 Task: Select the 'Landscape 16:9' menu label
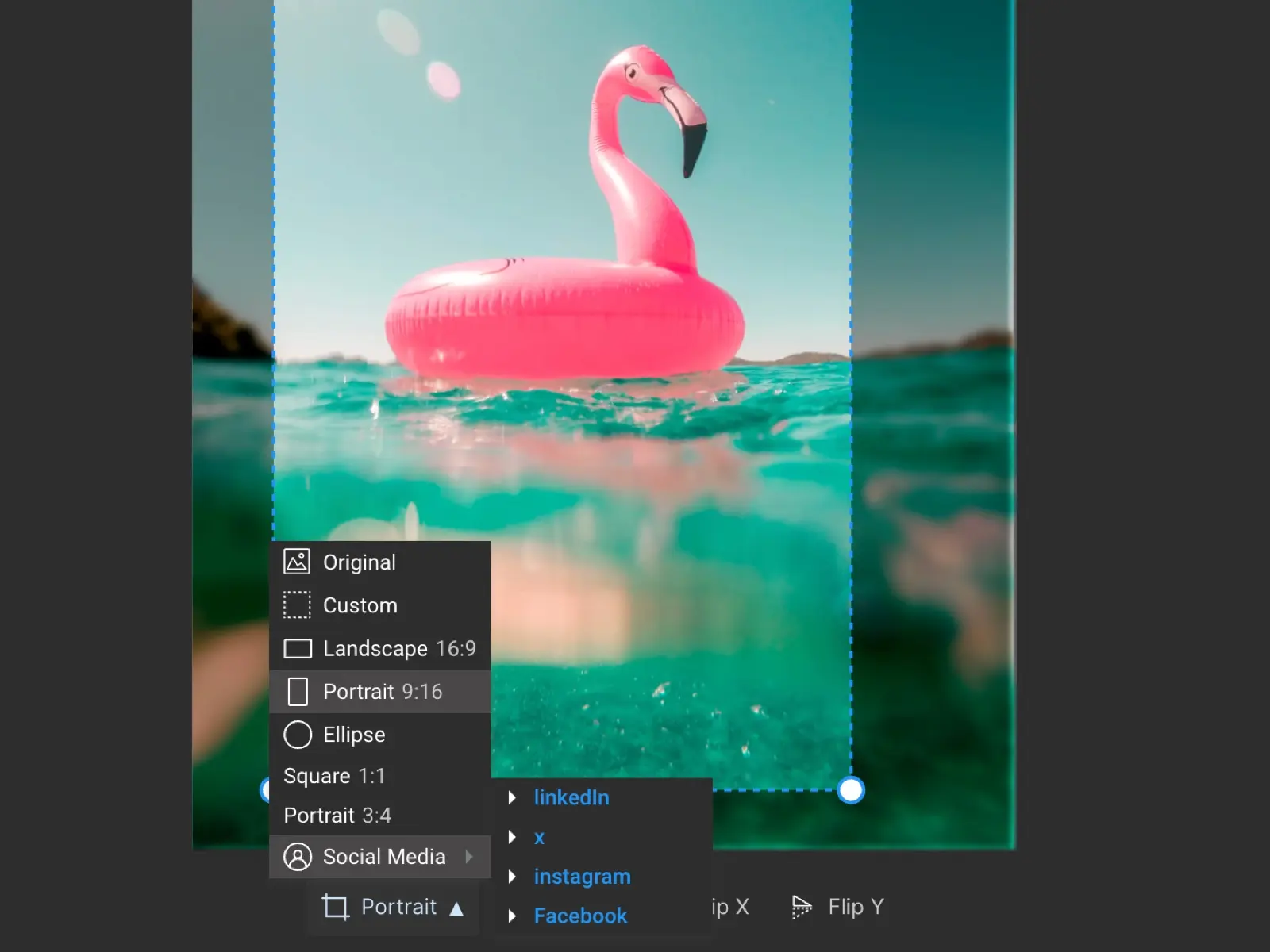click(399, 649)
